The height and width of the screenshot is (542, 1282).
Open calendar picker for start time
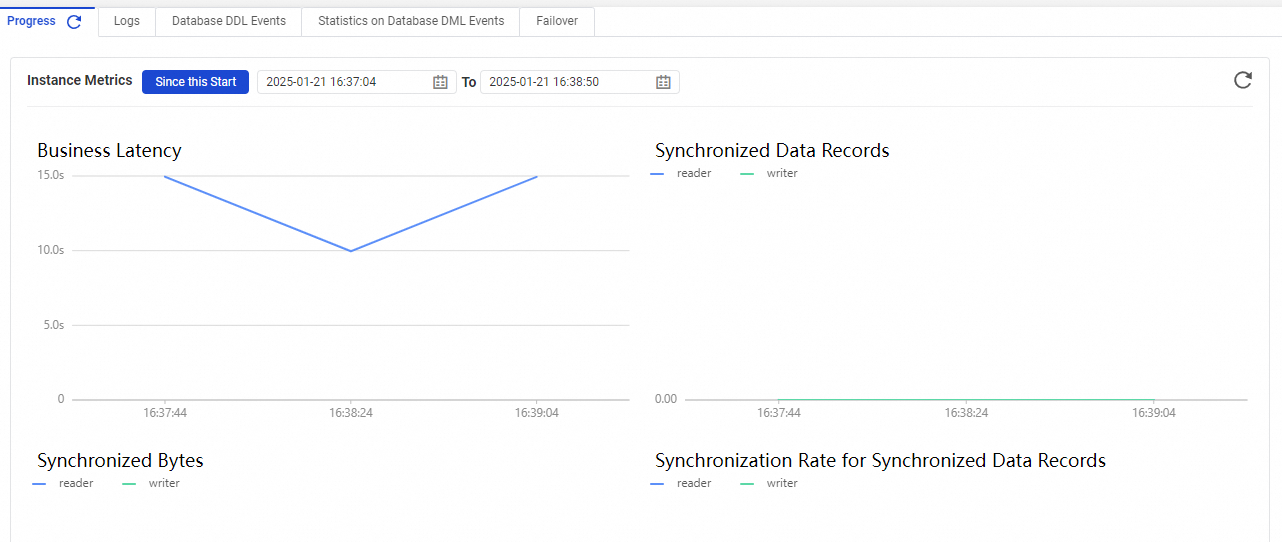pyautogui.click(x=440, y=82)
